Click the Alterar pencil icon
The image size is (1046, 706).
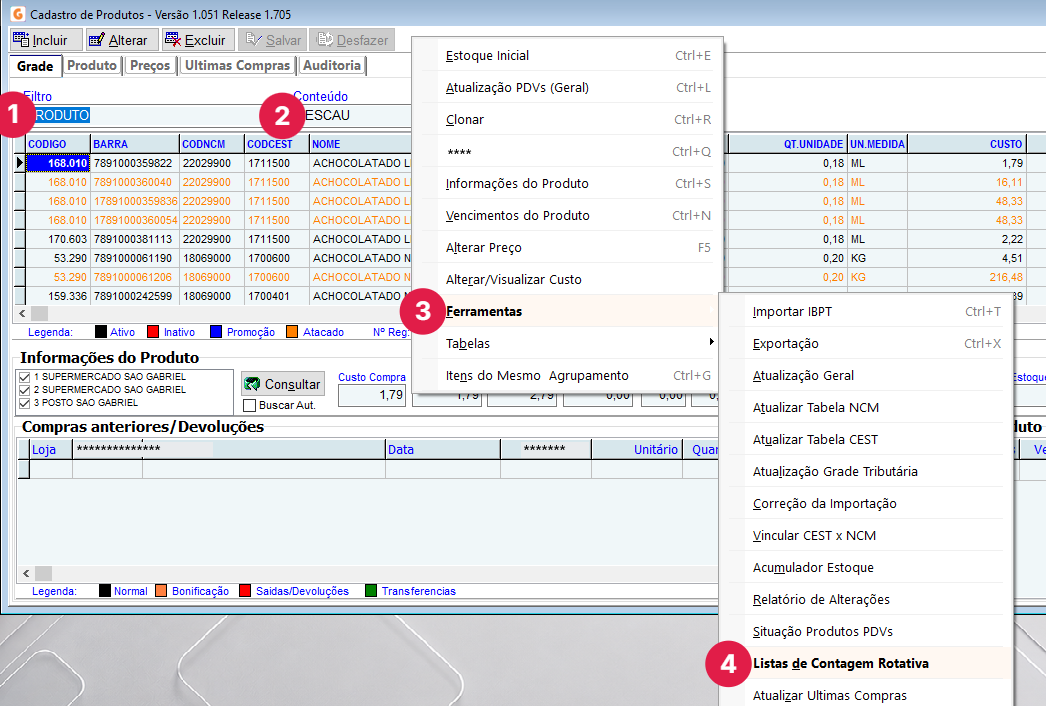[97, 40]
